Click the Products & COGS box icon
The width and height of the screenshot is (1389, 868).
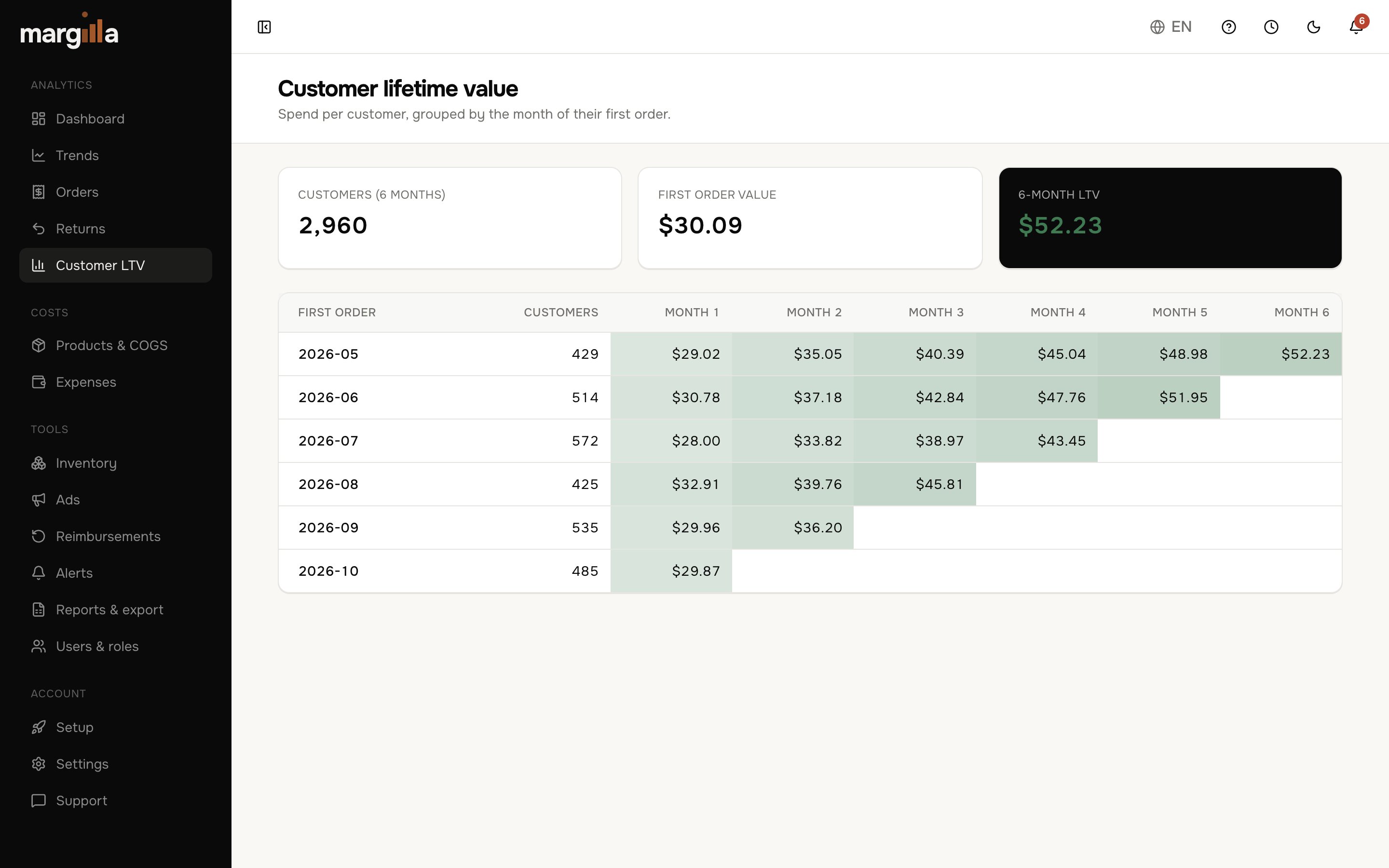[x=39, y=346]
